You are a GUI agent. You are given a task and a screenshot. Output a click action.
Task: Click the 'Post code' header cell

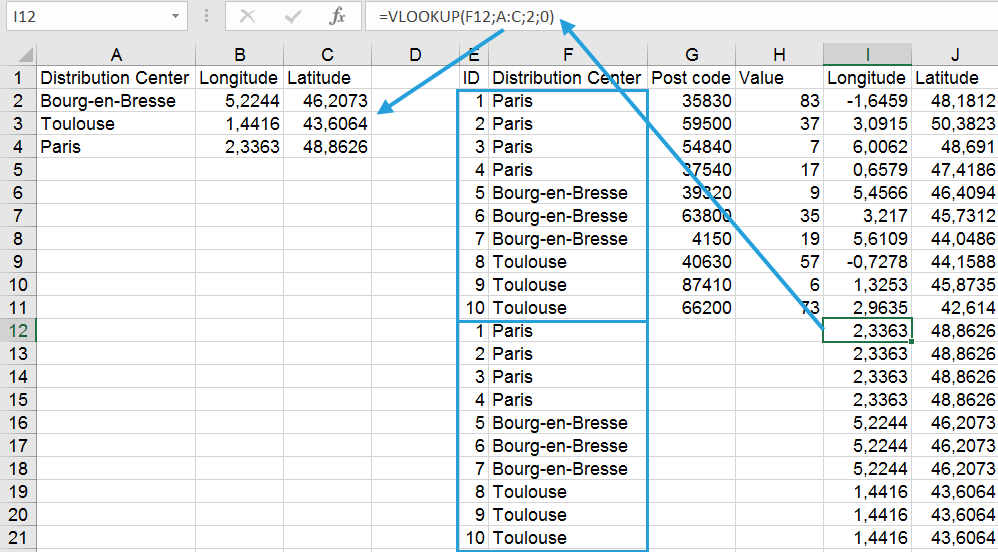(691, 78)
